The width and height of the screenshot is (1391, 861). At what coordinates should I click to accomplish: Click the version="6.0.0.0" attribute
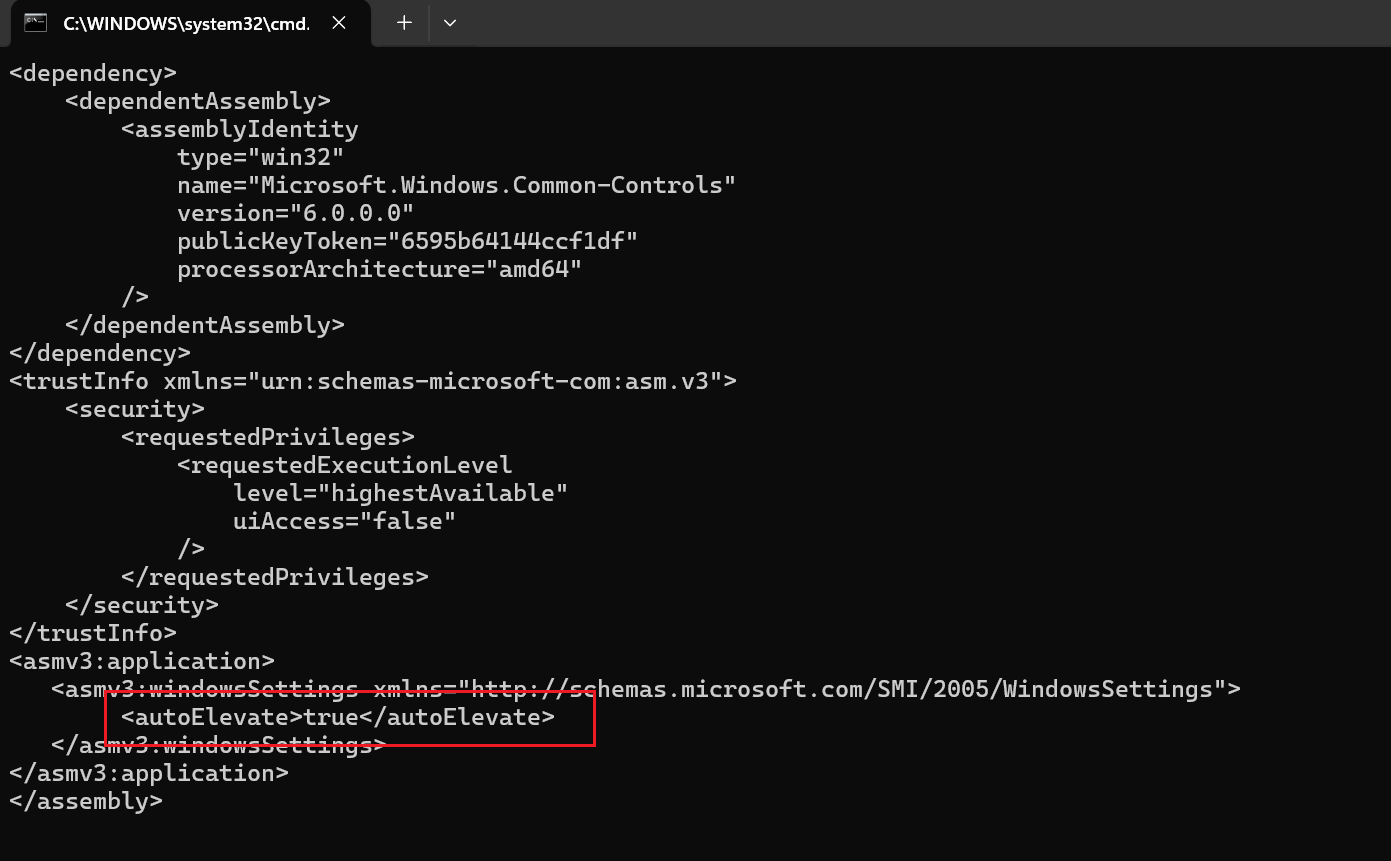pyautogui.click(x=295, y=213)
